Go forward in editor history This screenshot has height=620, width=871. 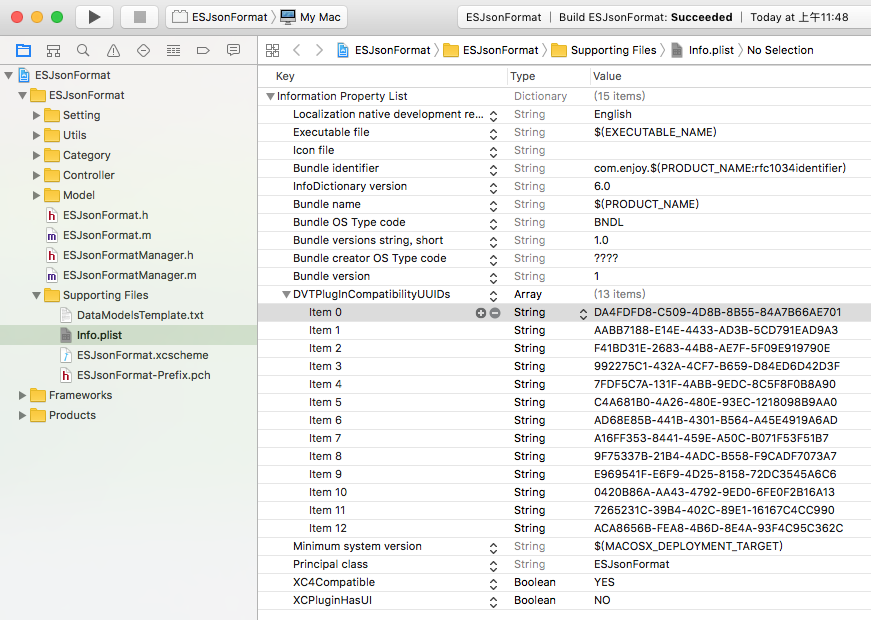pyautogui.click(x=319, y=51)
